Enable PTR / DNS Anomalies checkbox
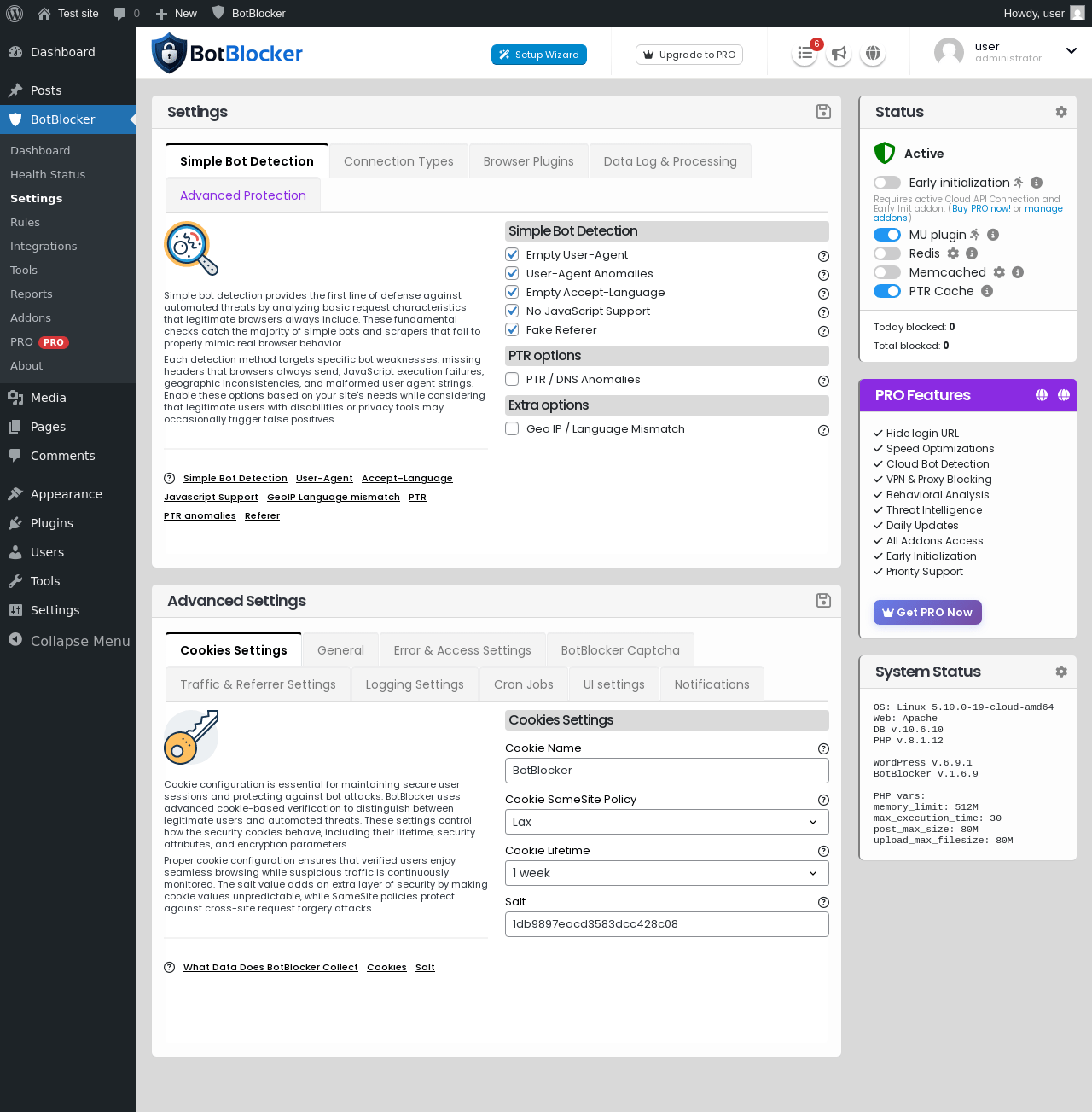The image size is (1092, 1112). click(512, 379)
